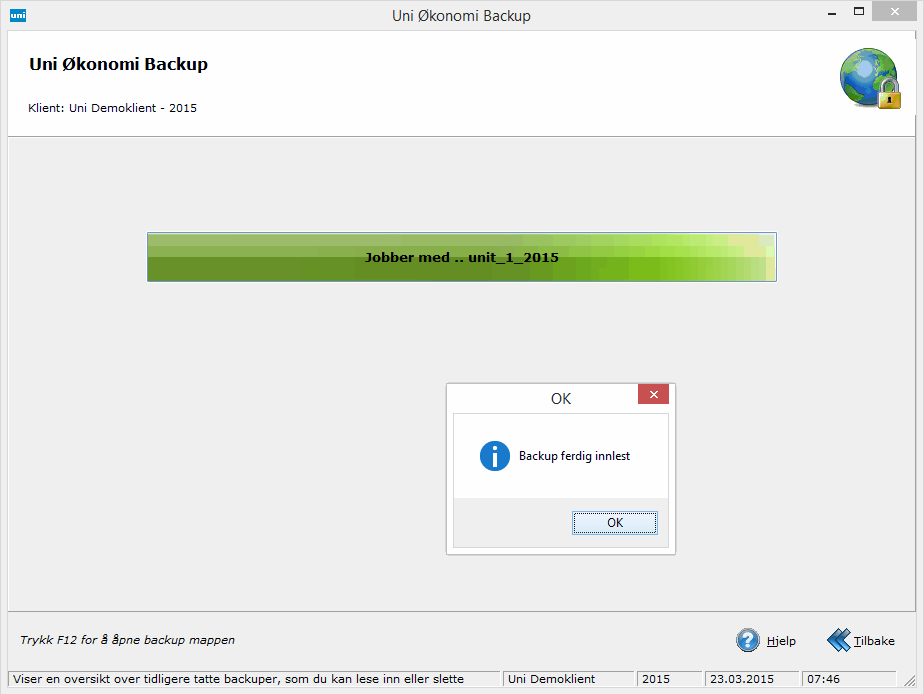The image size is (924, 694).
Task: Click the date 23.03.2015 in the status bar
Action: tap(751, 679)
